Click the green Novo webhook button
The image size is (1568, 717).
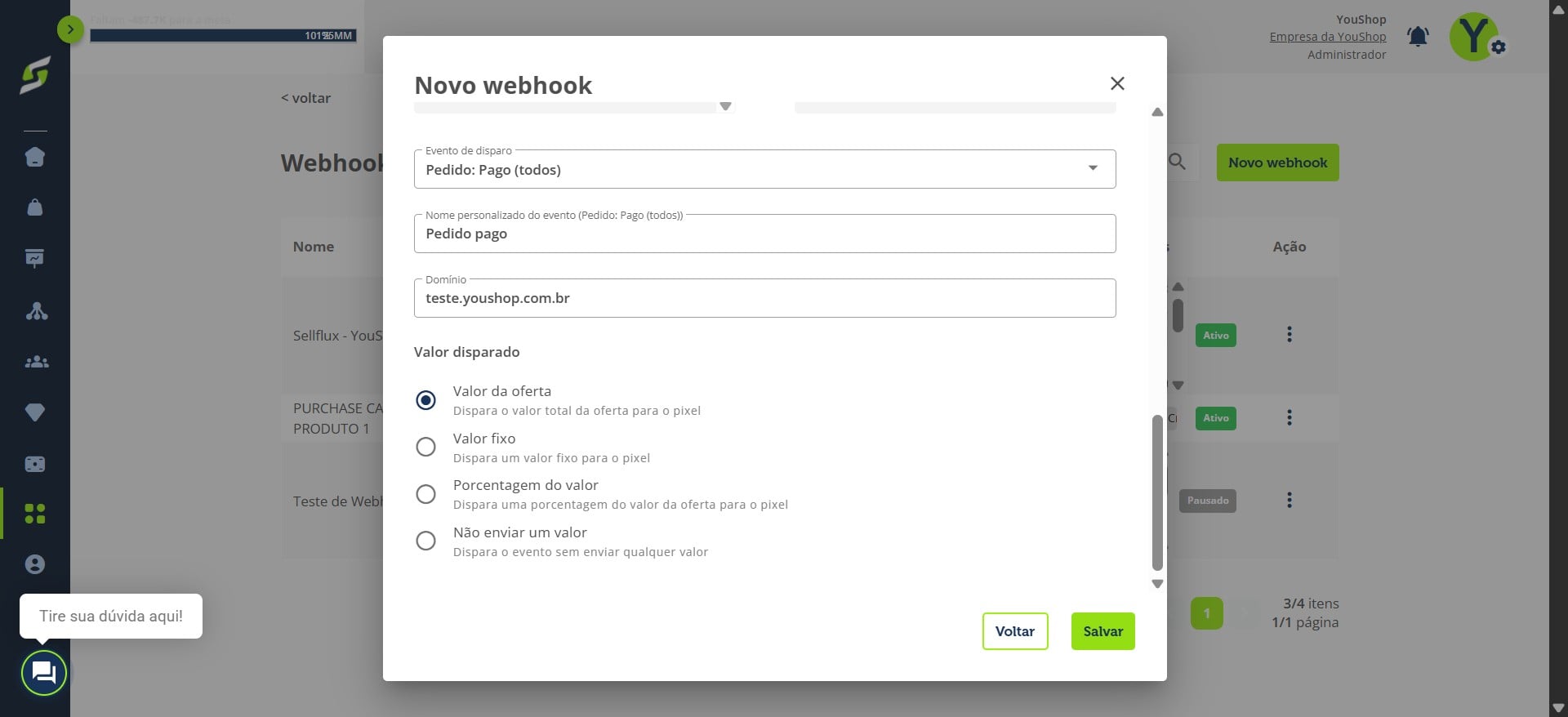(1277, 163)
